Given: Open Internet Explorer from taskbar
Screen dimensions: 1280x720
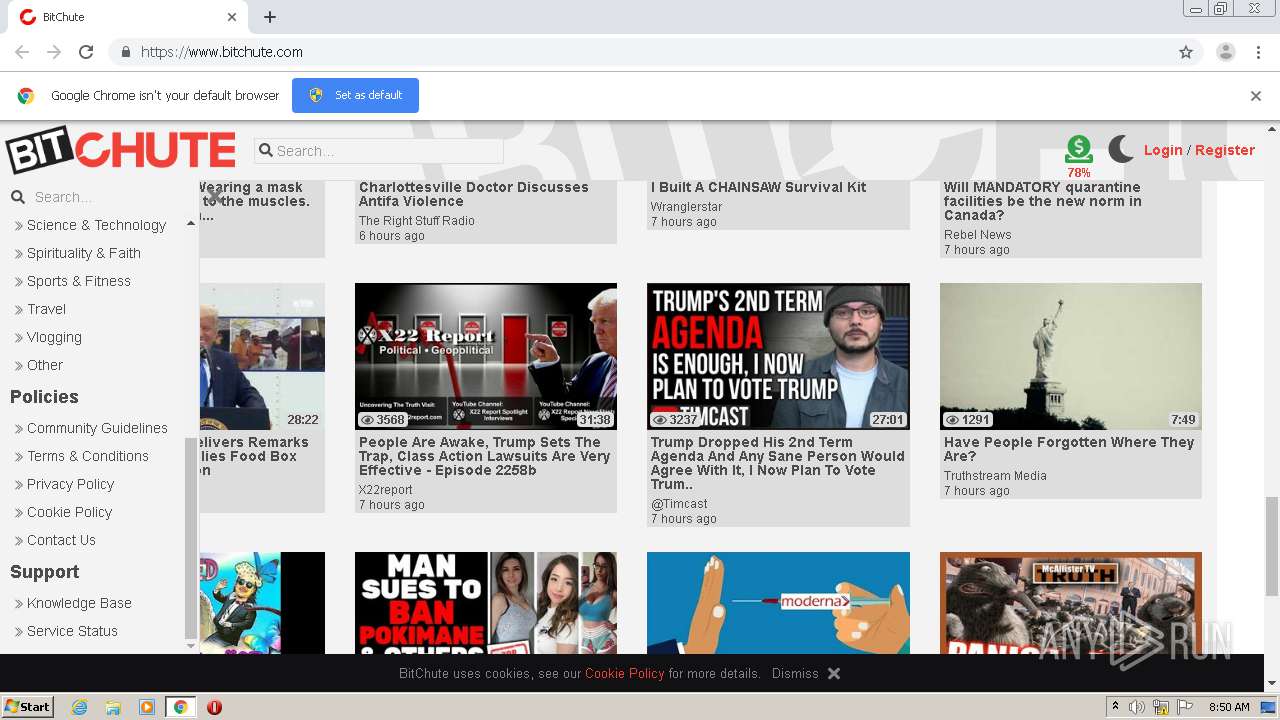Looking at the screenshot, I should (79, 707).
